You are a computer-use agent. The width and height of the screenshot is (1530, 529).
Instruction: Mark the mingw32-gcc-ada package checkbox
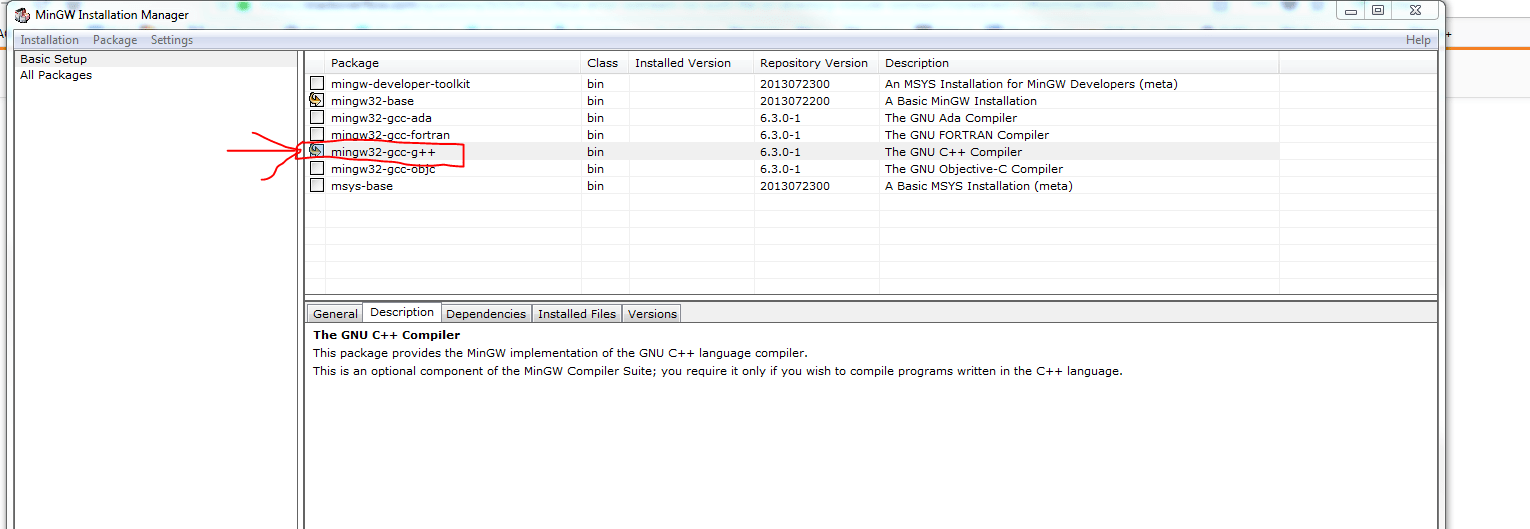[317, 118]
